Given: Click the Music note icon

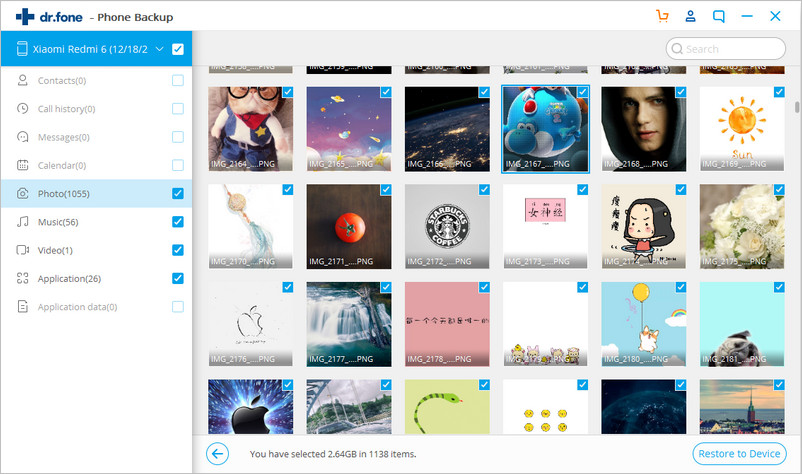Looking at the screenshot, I should click(x=22, y=222).
